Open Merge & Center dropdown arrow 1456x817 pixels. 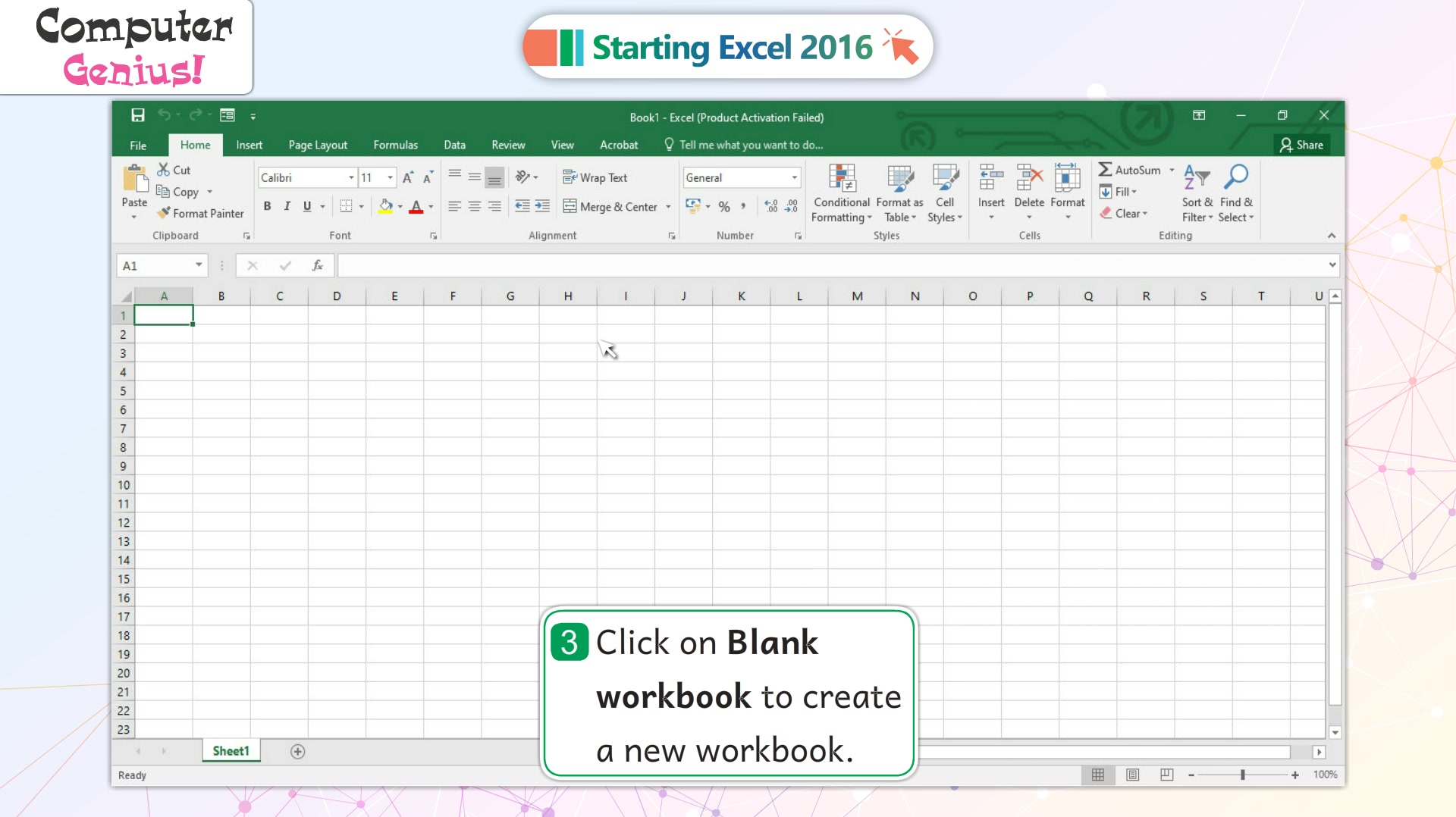pyautogui.click(x=668, y=207)
